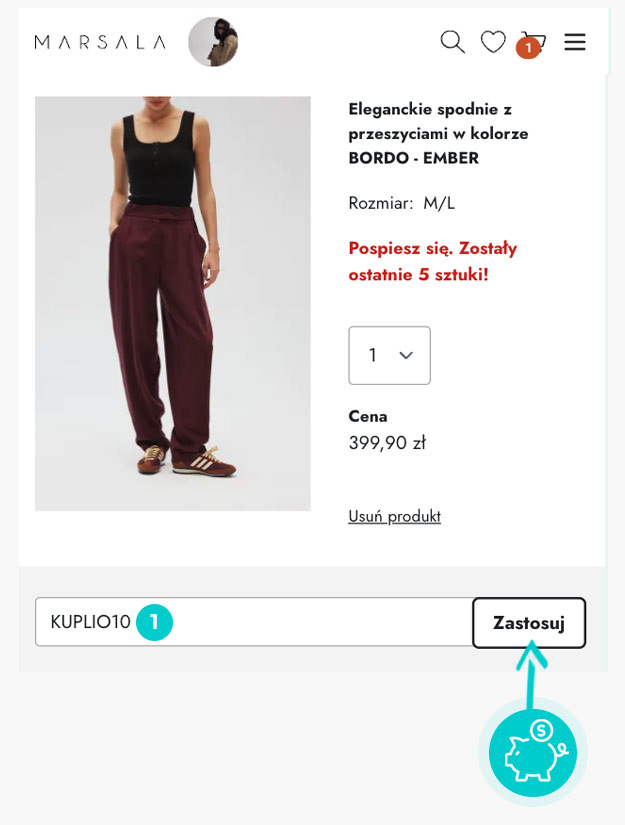This screenshot has width=625, height=825.
Task: Click the teal piggy bank icon
Action: pyautogui.click(x=533, y=752)
